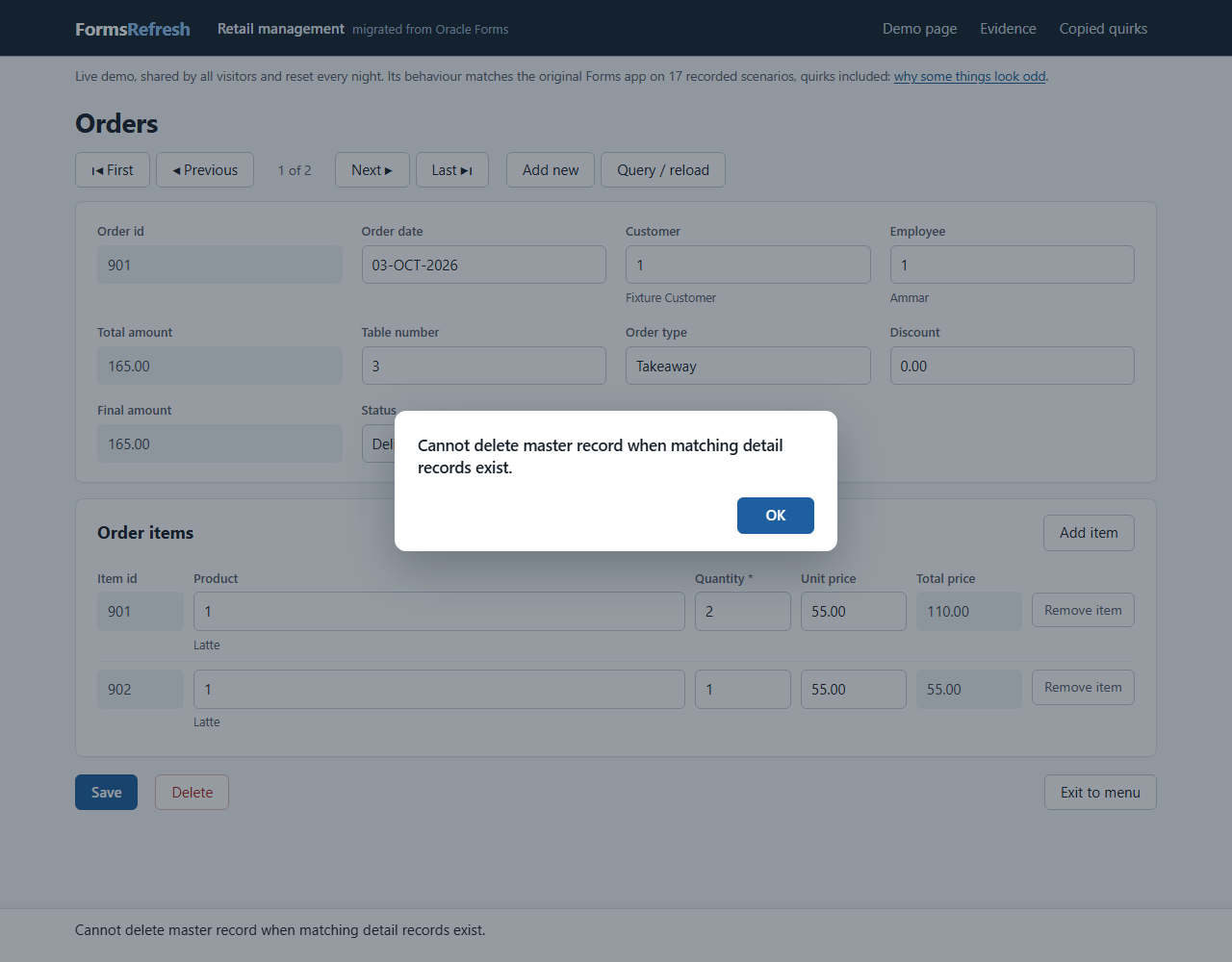Remove item 902 from the order
Screen dimensions: 1232x962
click(1083, 687)
